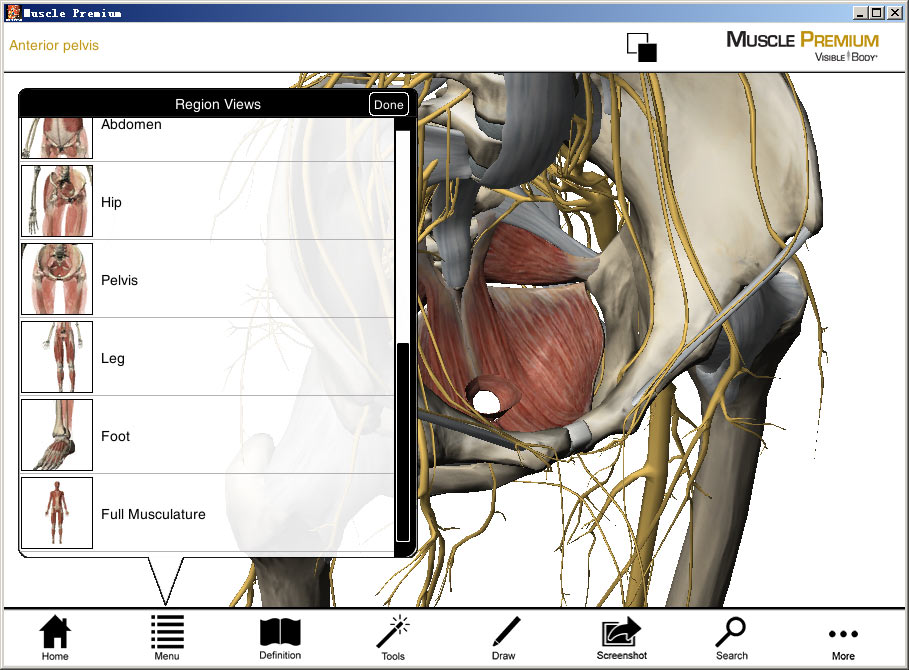Open the Definition book icon
909x670 pixels.
[x=280, y=638]
